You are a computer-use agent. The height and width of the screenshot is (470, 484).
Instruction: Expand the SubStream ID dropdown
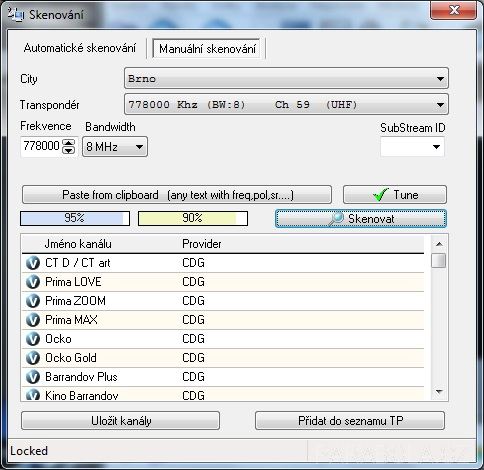(412, 147)
